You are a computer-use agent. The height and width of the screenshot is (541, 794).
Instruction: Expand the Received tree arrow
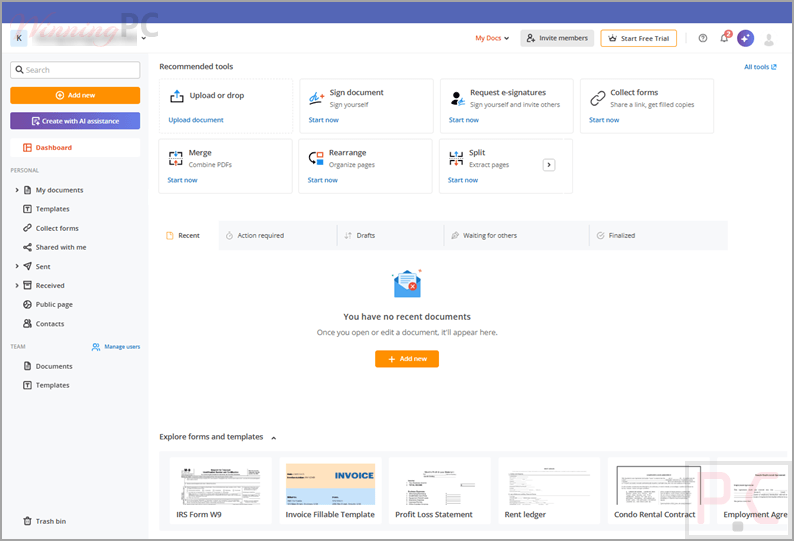[17, 286]
